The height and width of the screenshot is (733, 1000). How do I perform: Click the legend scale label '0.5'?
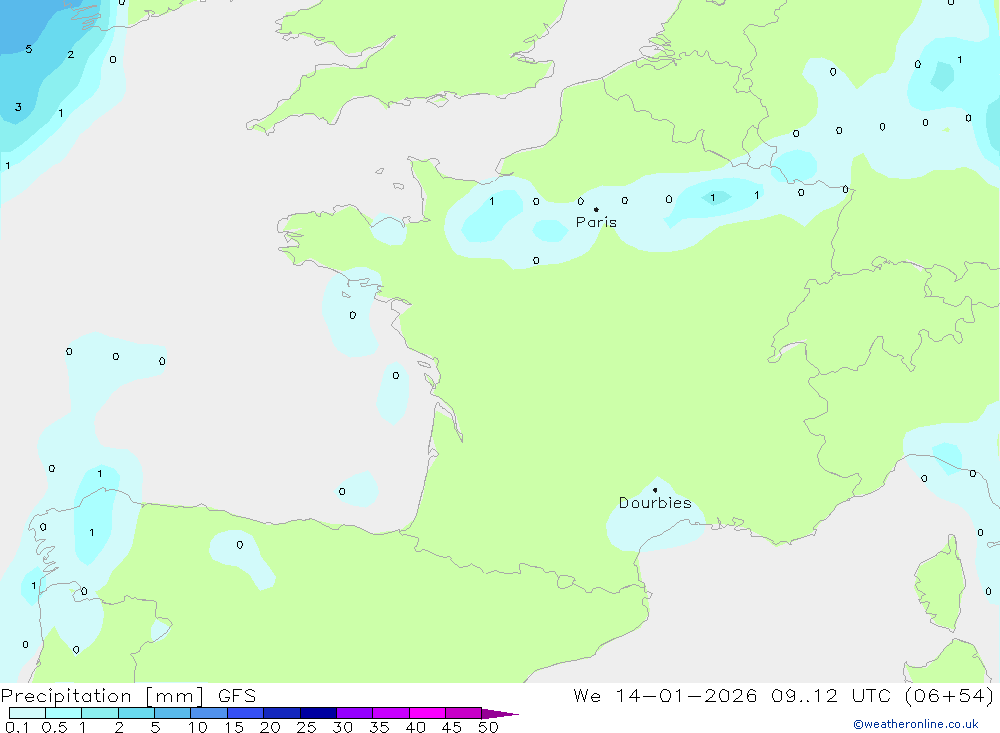point(54,727)
